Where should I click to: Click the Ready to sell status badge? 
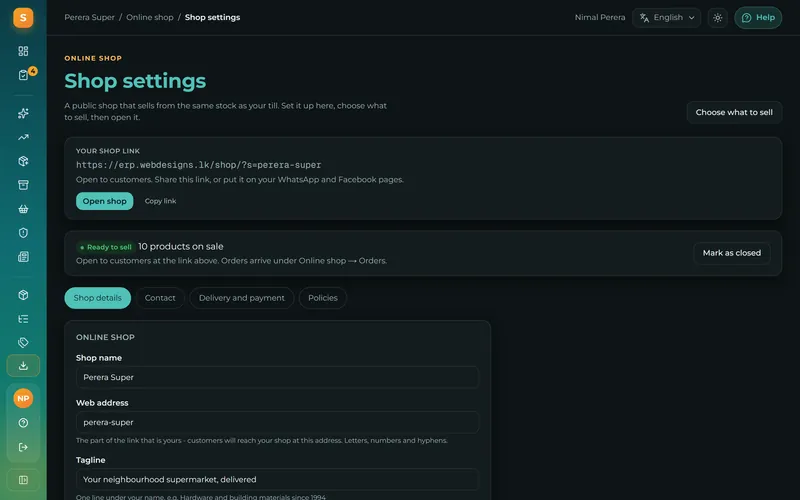(106, 247)
